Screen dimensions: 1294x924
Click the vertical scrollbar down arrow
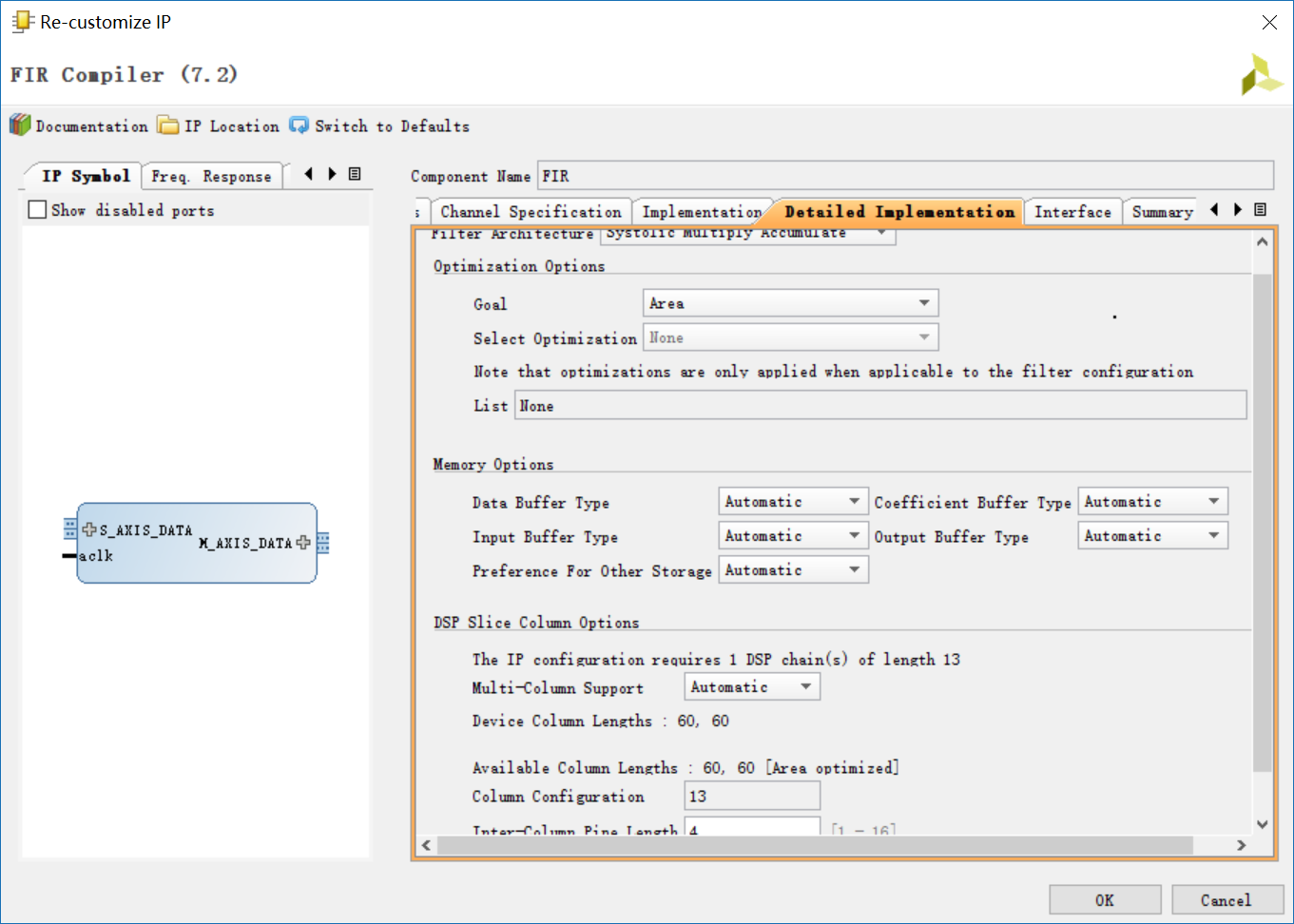1263,824
